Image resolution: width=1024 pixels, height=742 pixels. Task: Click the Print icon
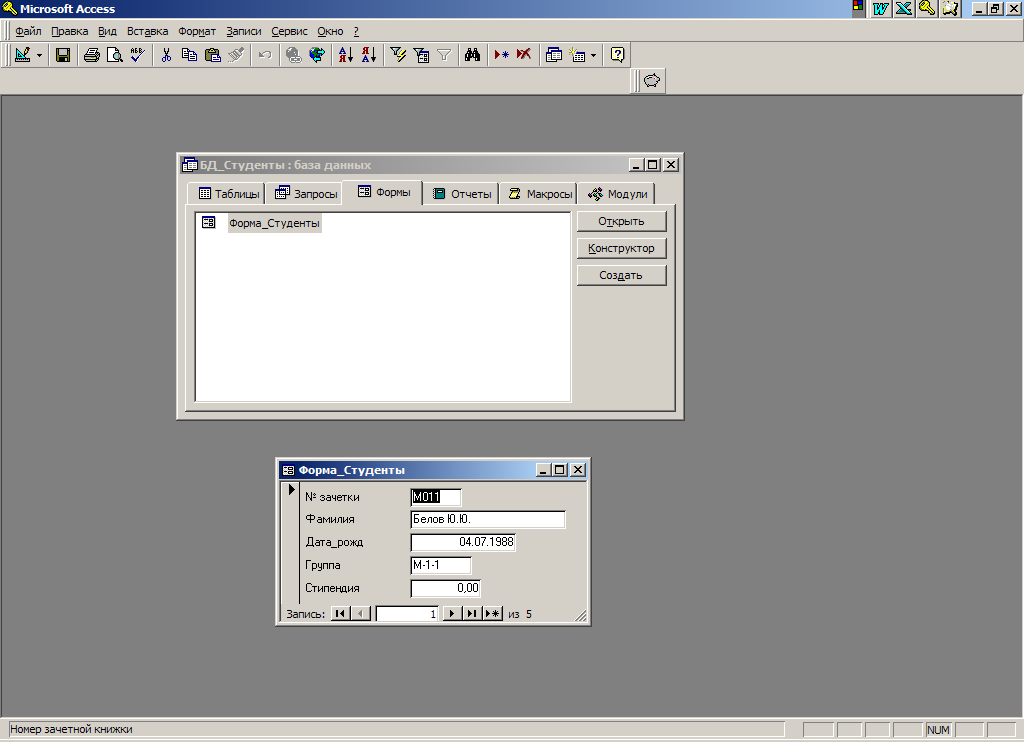(x=91, y=55)
